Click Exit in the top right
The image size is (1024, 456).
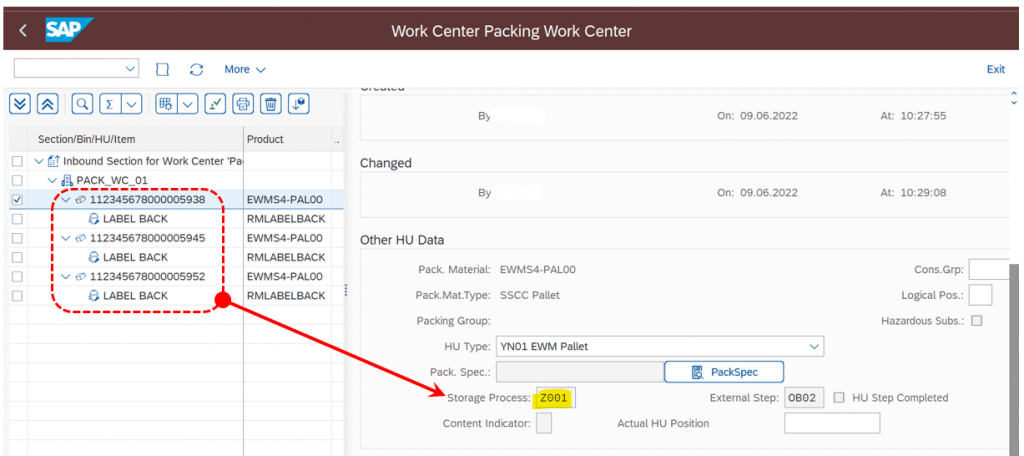[995, 69]
